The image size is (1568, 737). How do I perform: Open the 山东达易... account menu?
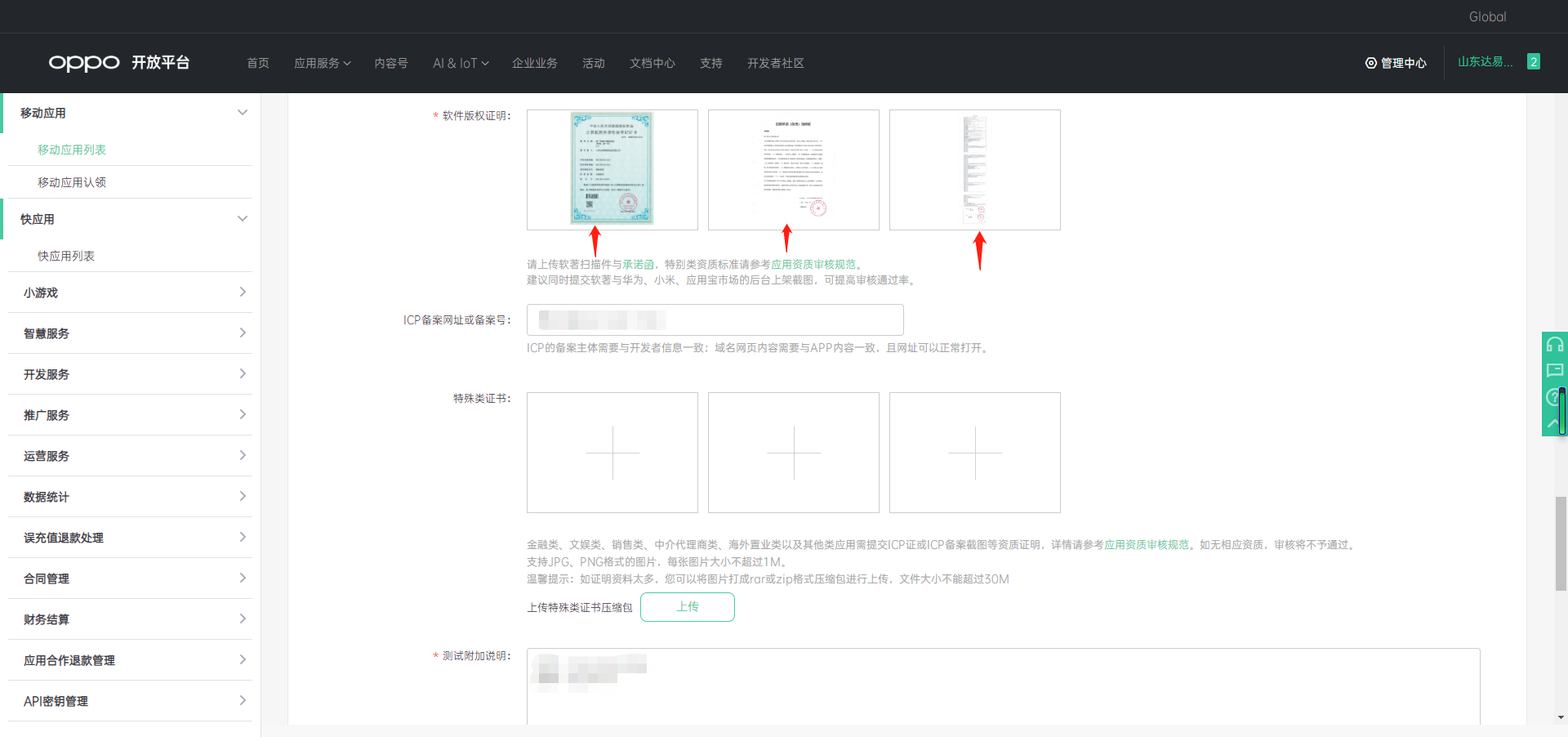[1486, 62]
